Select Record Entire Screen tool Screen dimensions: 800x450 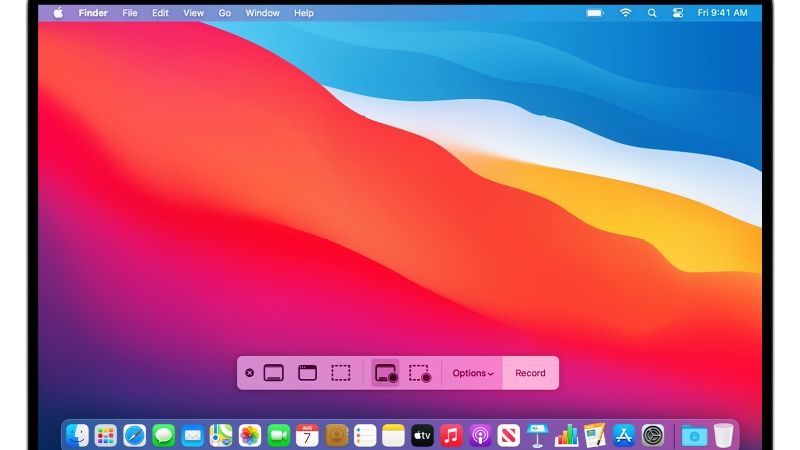386,373
